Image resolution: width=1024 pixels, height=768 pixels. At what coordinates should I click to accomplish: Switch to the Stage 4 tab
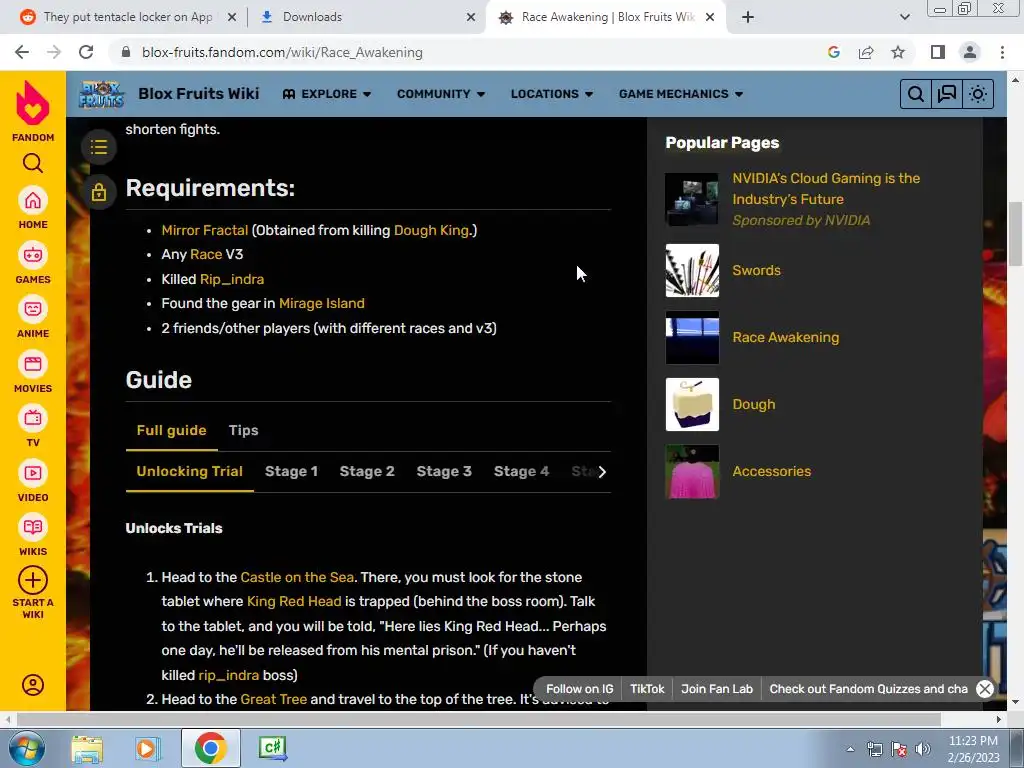521,472
